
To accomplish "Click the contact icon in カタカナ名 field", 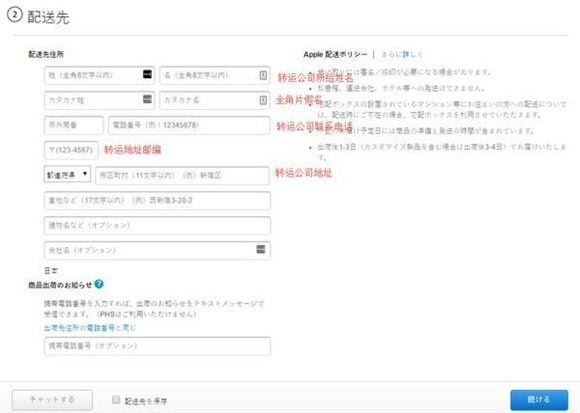I will pyautogui.click(x=263, y=100).
